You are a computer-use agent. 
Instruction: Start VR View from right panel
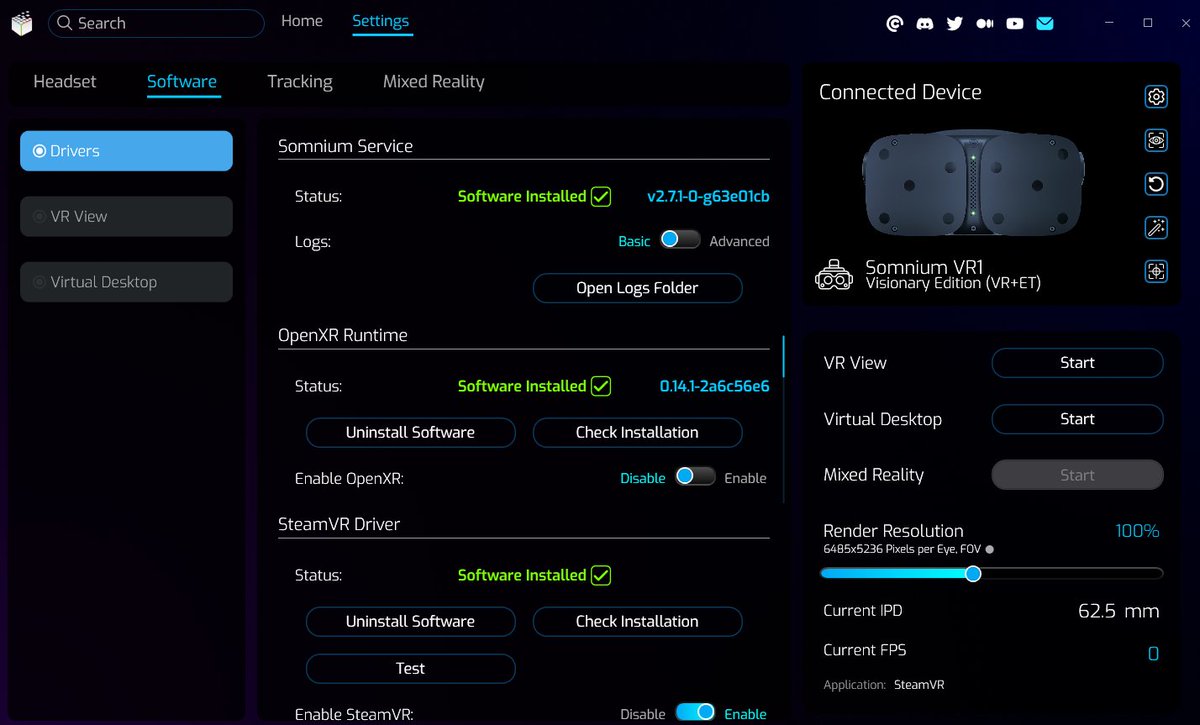tap(1077, 363)
